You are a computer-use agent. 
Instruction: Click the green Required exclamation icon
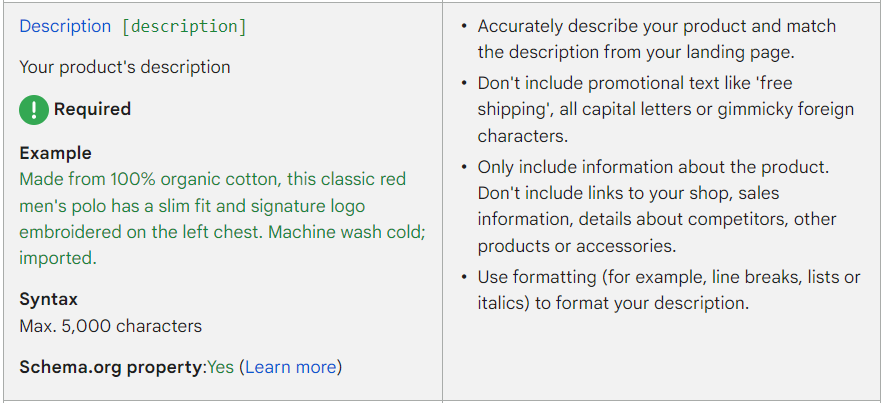(34, 109)
